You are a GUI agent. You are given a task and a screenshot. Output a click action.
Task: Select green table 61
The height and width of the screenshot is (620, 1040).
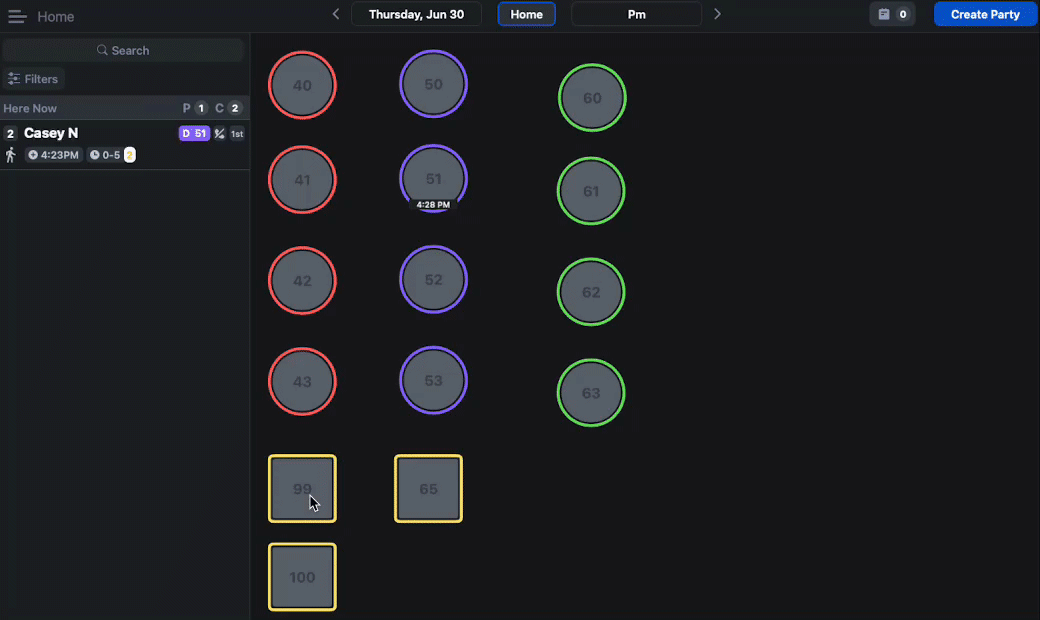(591, 191)
